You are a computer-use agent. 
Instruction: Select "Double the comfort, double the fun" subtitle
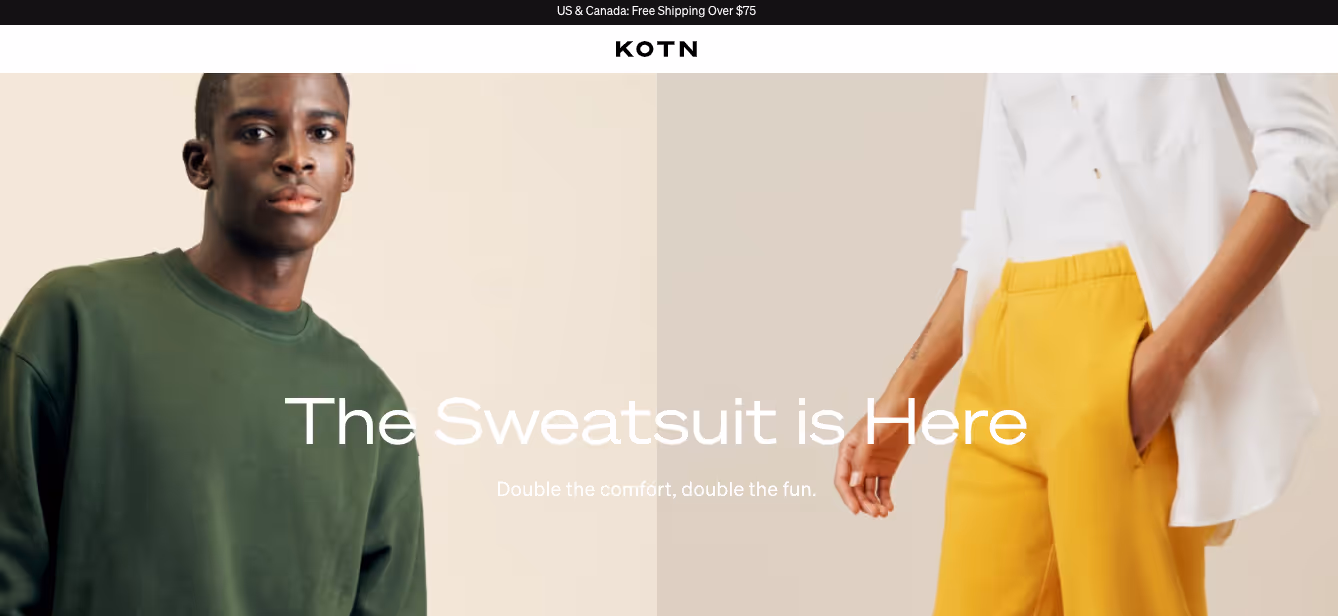pos(656,489)
